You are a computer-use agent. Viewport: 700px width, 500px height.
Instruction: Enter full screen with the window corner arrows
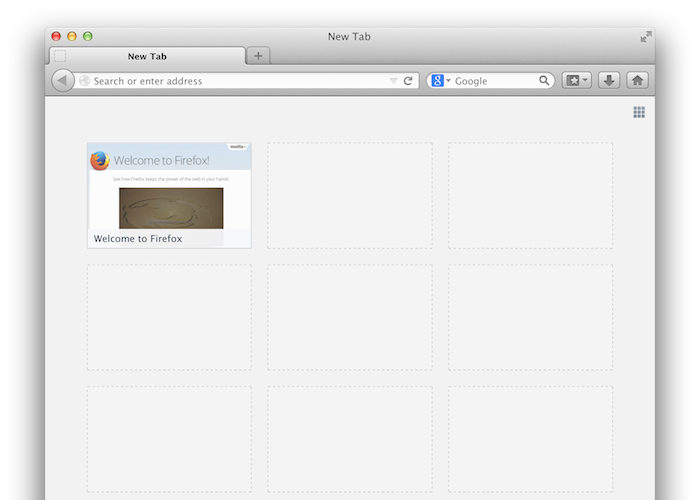point(646,36)
